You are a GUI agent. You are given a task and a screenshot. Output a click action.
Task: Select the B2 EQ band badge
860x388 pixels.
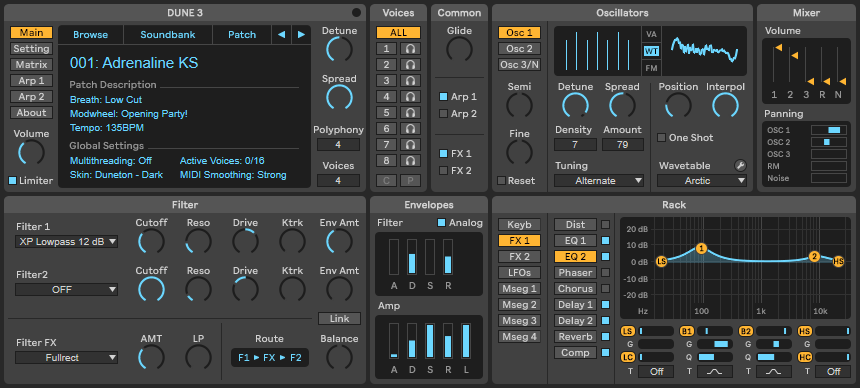745,331
